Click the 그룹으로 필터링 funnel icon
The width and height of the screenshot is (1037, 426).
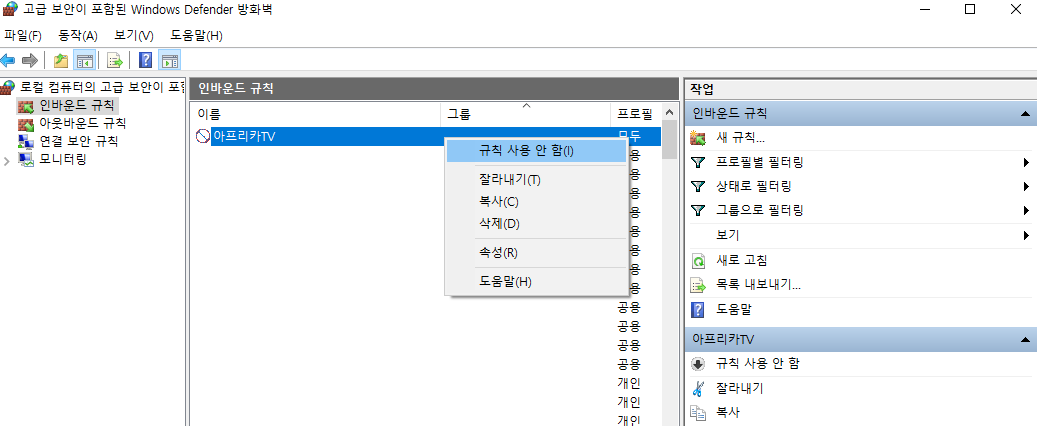698,211
